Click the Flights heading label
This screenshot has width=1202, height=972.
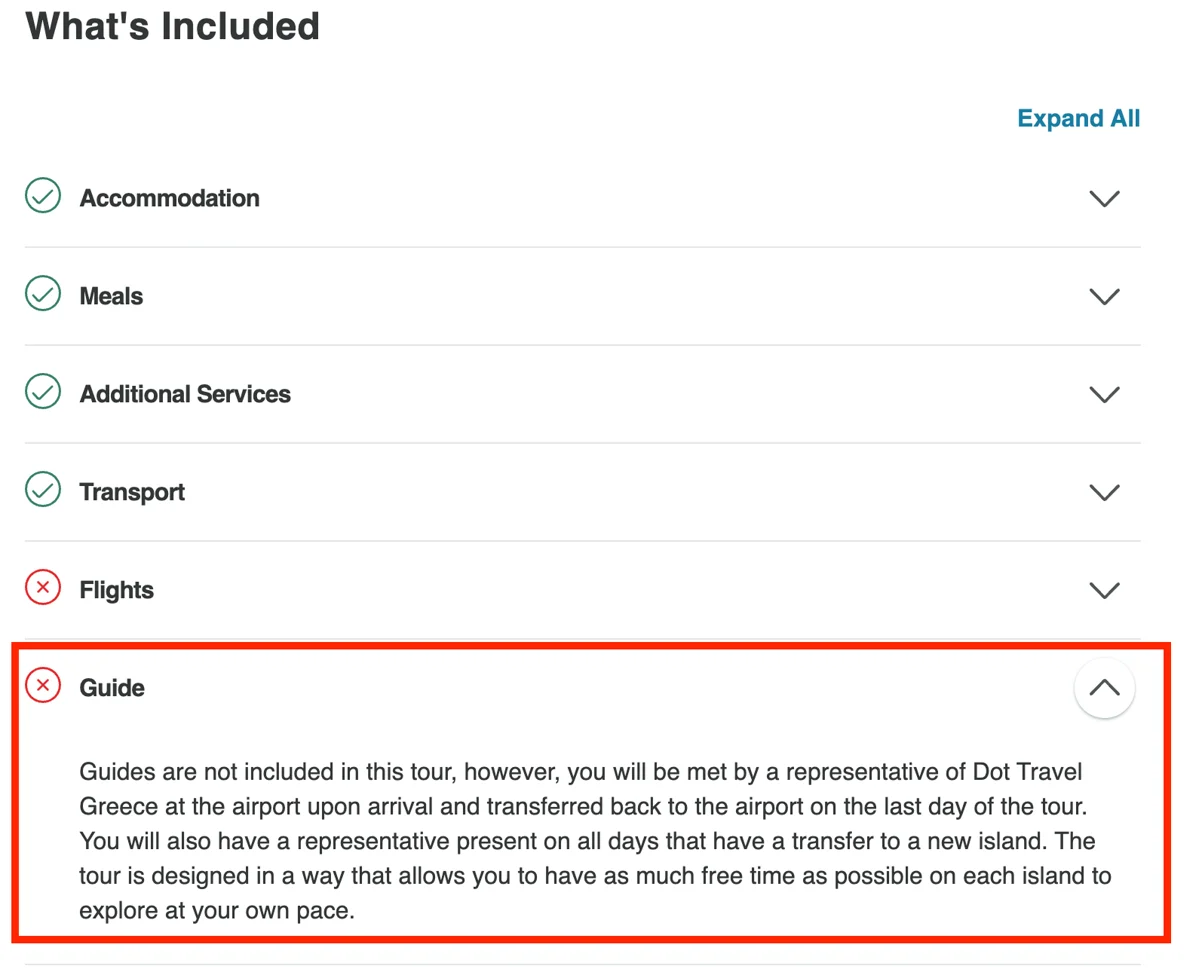(117, 590)
